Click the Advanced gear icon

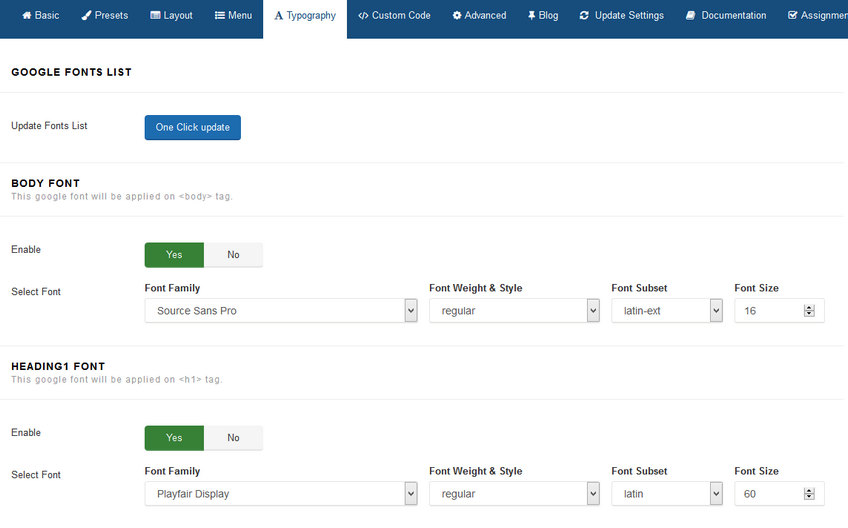457,16
